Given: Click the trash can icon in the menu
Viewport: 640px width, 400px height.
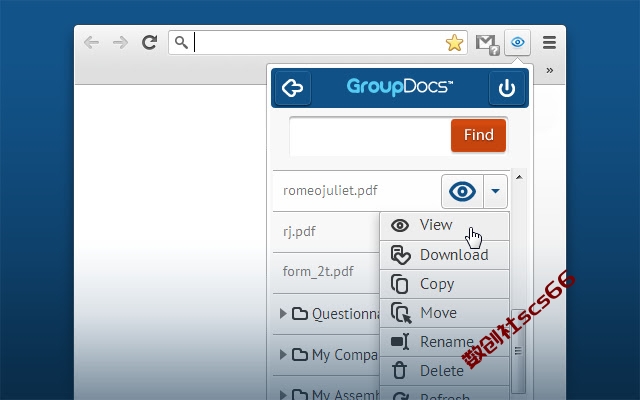Looking at the screenshot, I should point(399,370).
